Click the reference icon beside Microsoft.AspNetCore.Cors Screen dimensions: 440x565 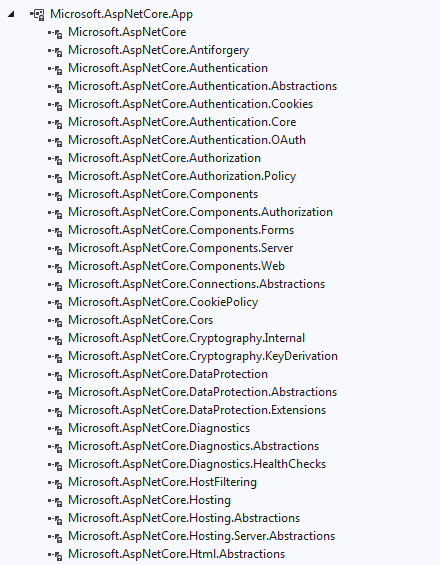pos(55,321)
